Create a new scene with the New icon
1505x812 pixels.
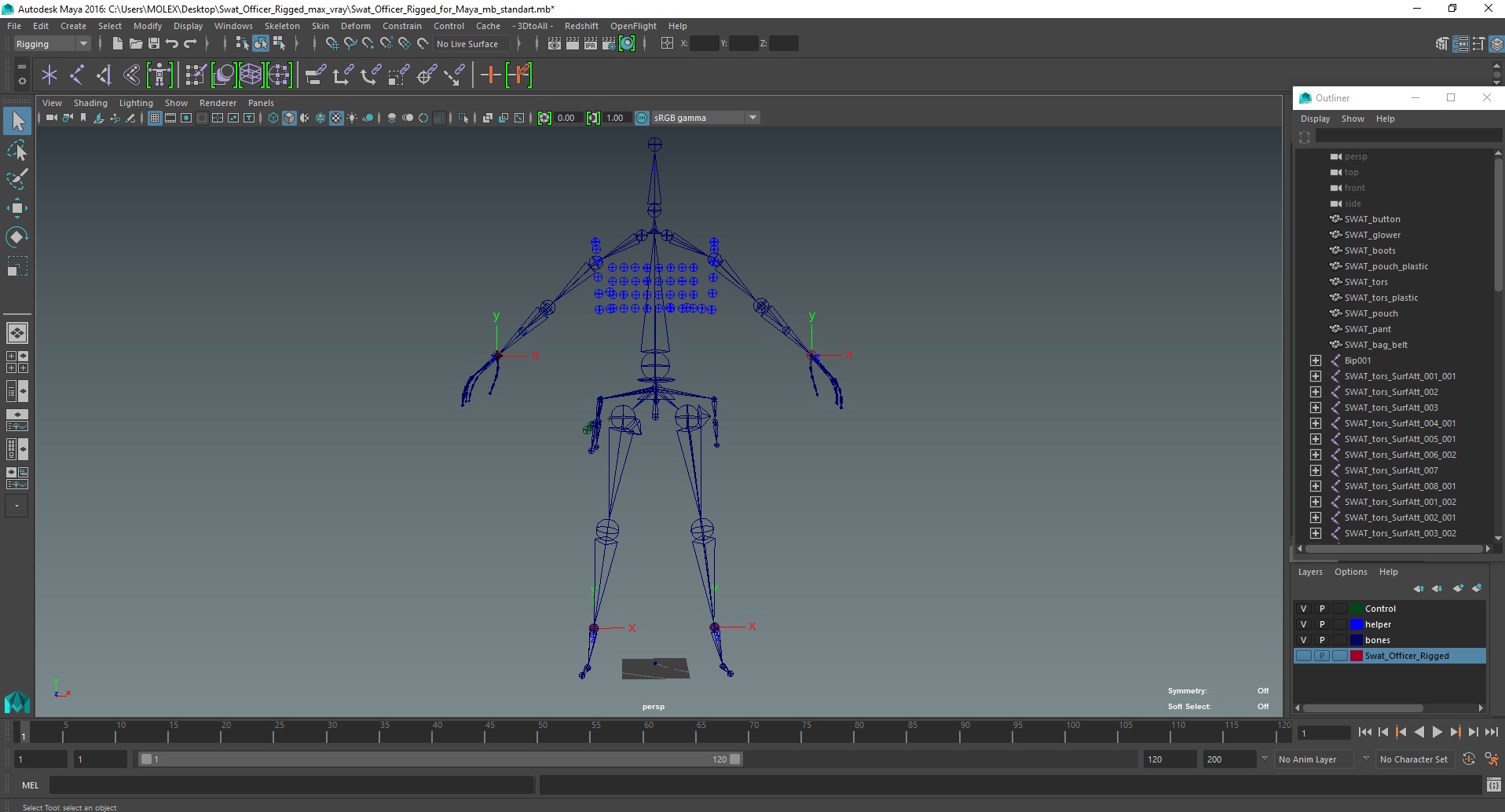(x=117, y=44)
